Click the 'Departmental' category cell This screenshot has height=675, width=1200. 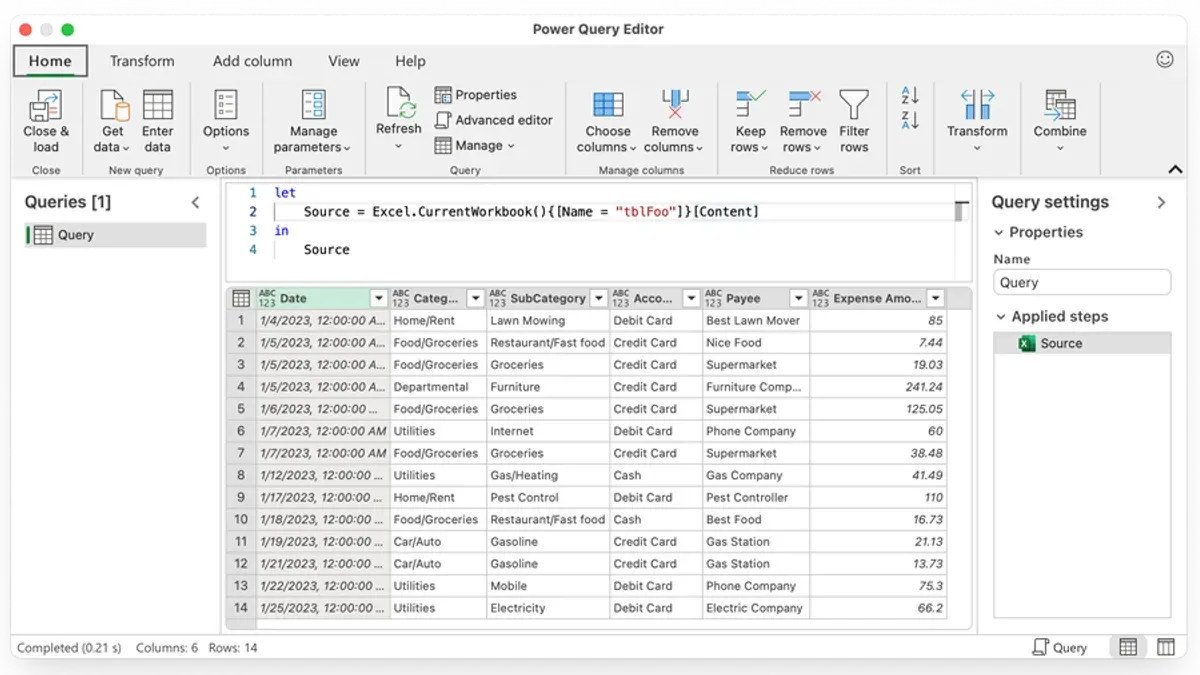[438, 387]
